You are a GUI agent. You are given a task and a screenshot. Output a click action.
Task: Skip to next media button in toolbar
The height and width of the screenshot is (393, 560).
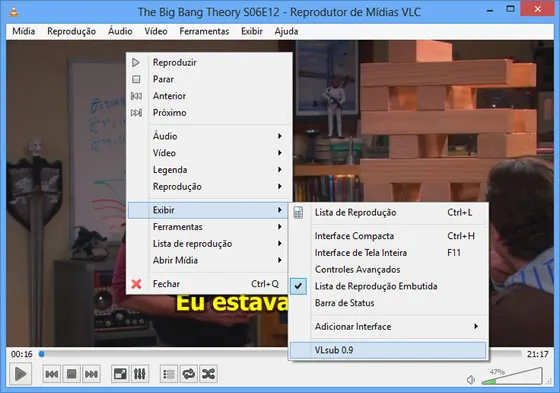tap(91, 374)
